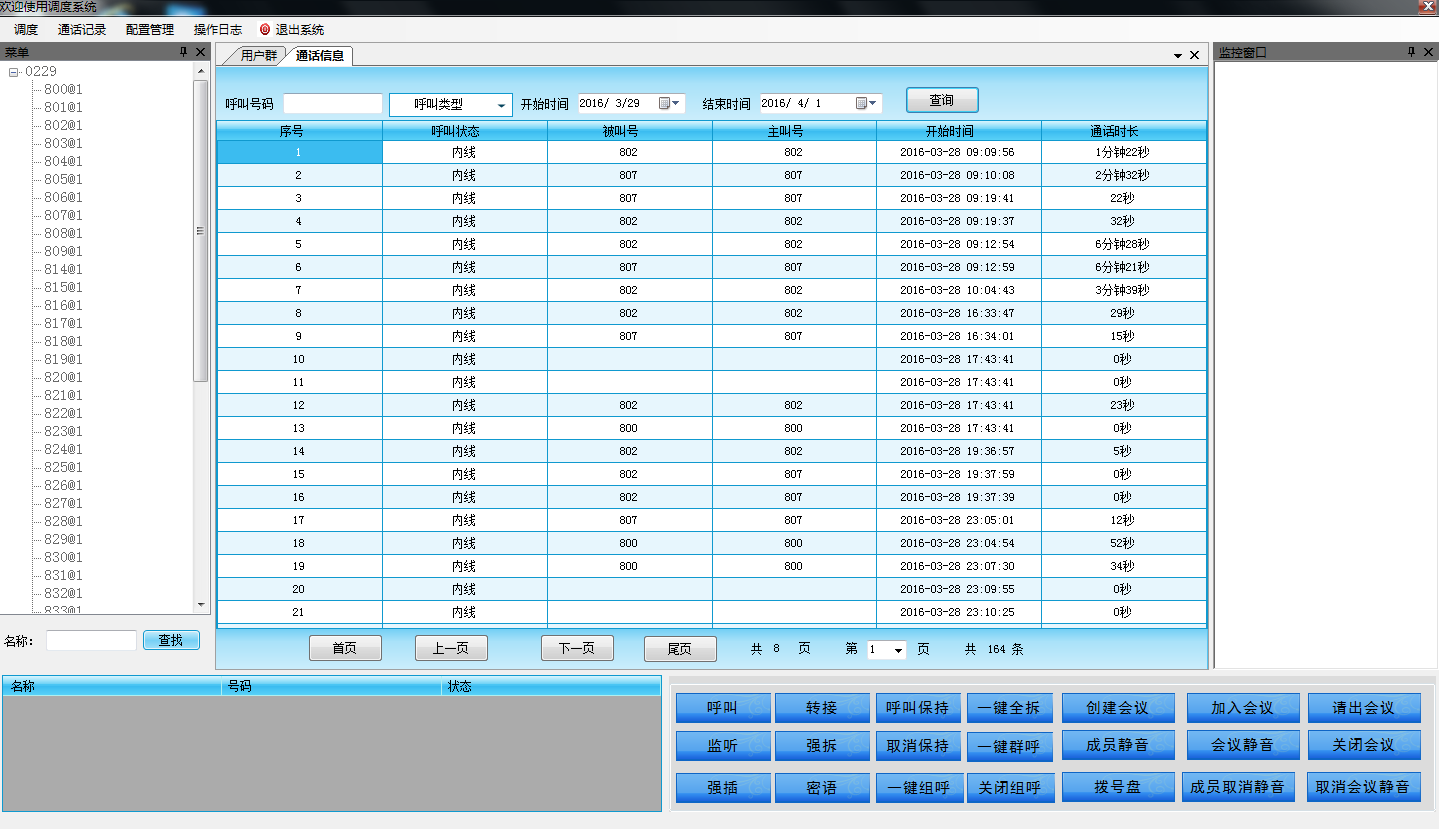Pin the 监控窗口 panel with pushpin icon

(x=1411, y=52)
